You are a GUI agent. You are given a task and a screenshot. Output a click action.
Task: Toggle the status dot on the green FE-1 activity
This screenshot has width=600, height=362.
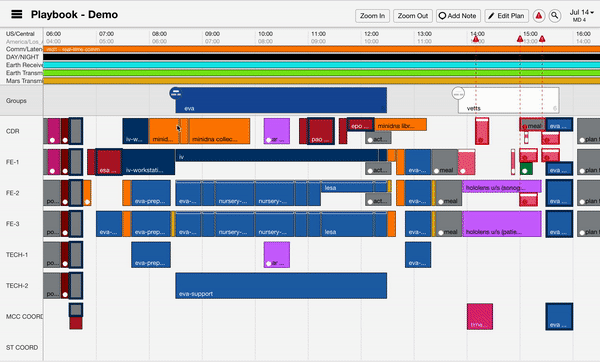(x=525, y=171)
